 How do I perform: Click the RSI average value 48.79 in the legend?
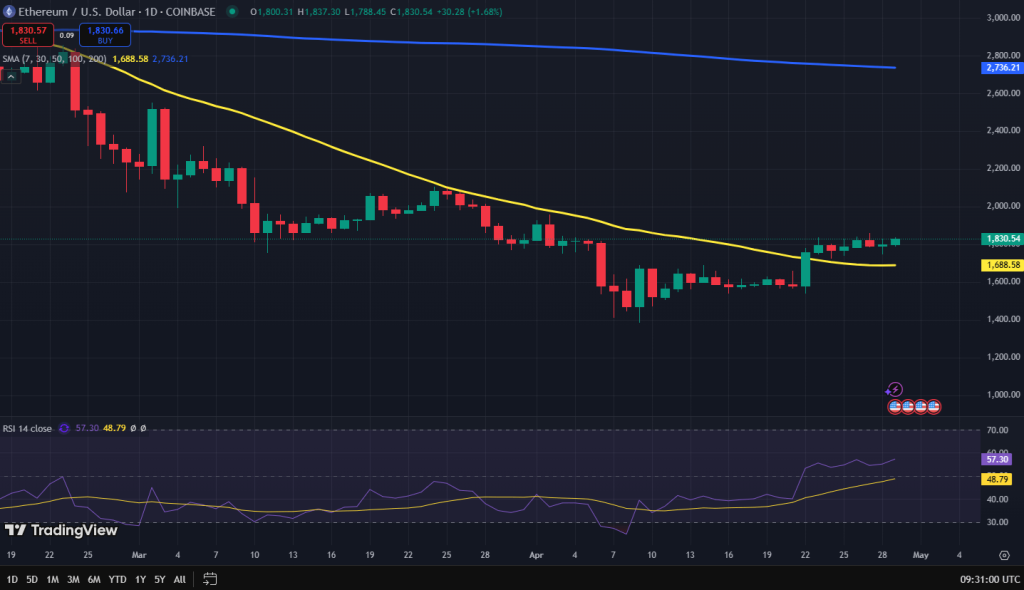[114, 428]
